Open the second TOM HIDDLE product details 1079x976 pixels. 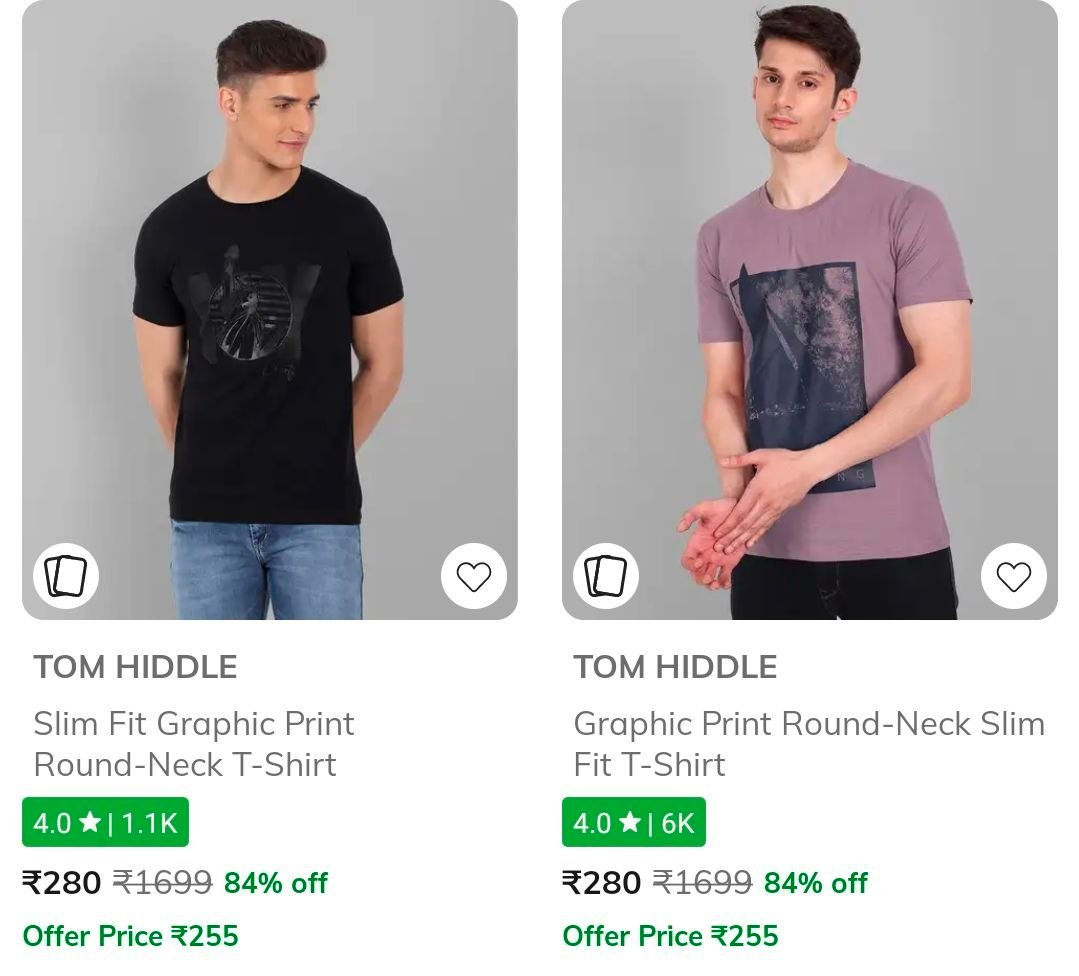(810, 310)
